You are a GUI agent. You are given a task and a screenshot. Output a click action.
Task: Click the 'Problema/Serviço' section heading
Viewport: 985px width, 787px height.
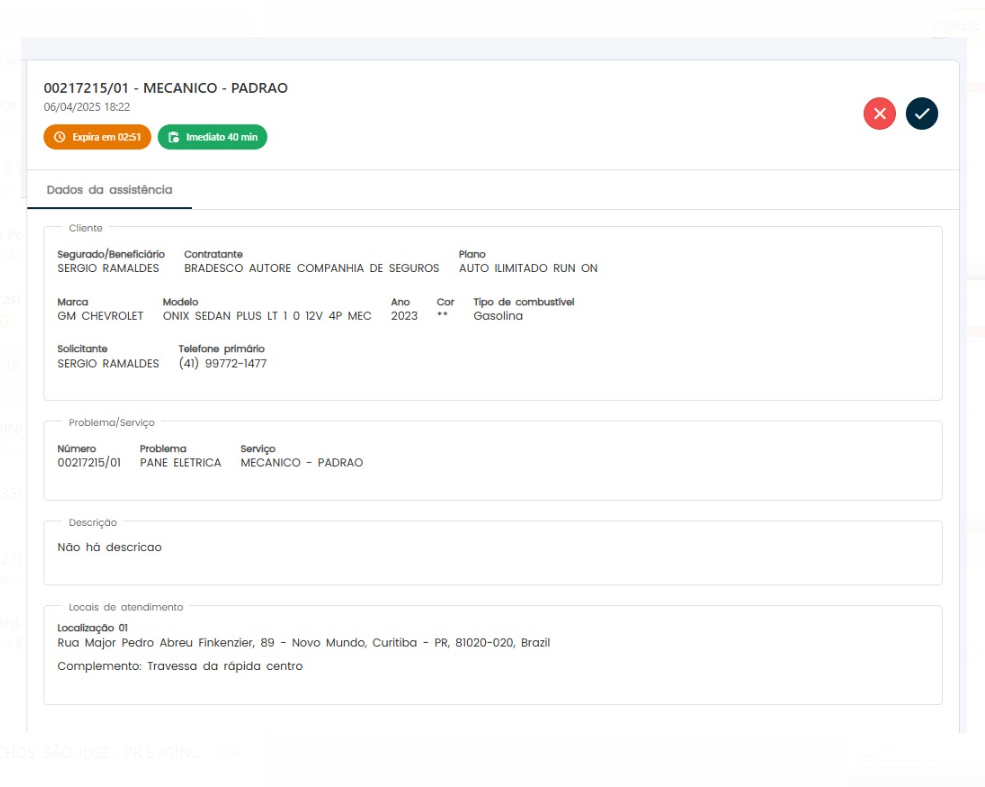[111, 423]
